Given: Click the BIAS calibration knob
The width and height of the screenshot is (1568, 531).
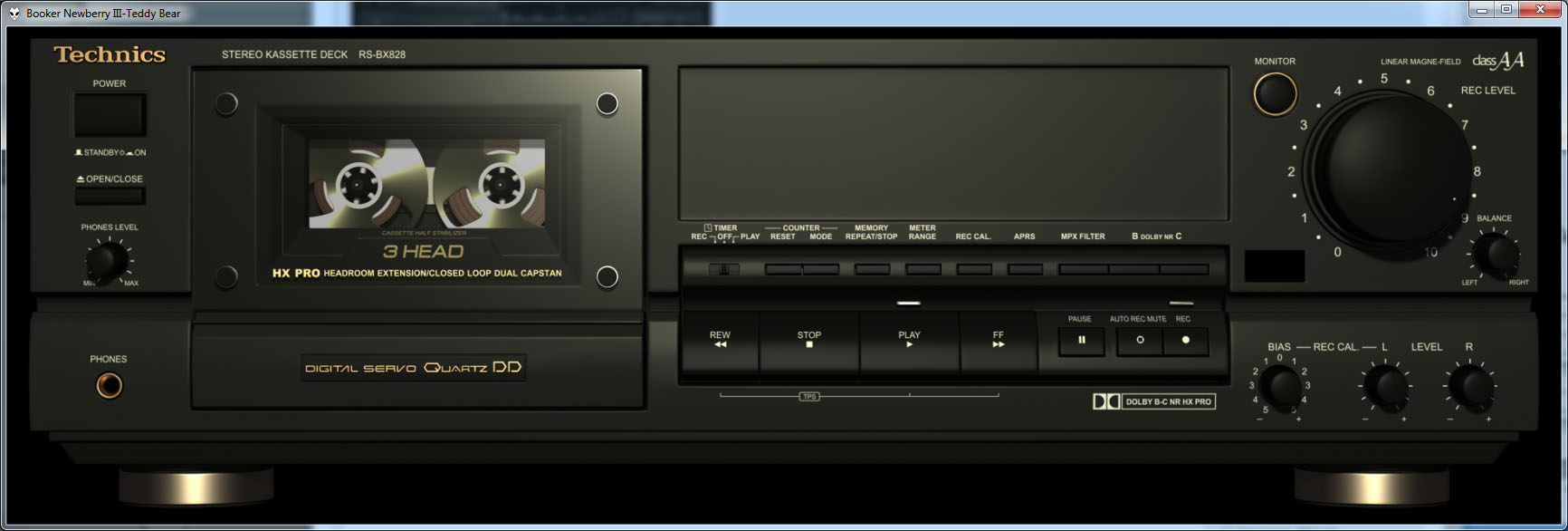Looking at the screenshot, I should pyautogui.click(x=1280, y=387).
